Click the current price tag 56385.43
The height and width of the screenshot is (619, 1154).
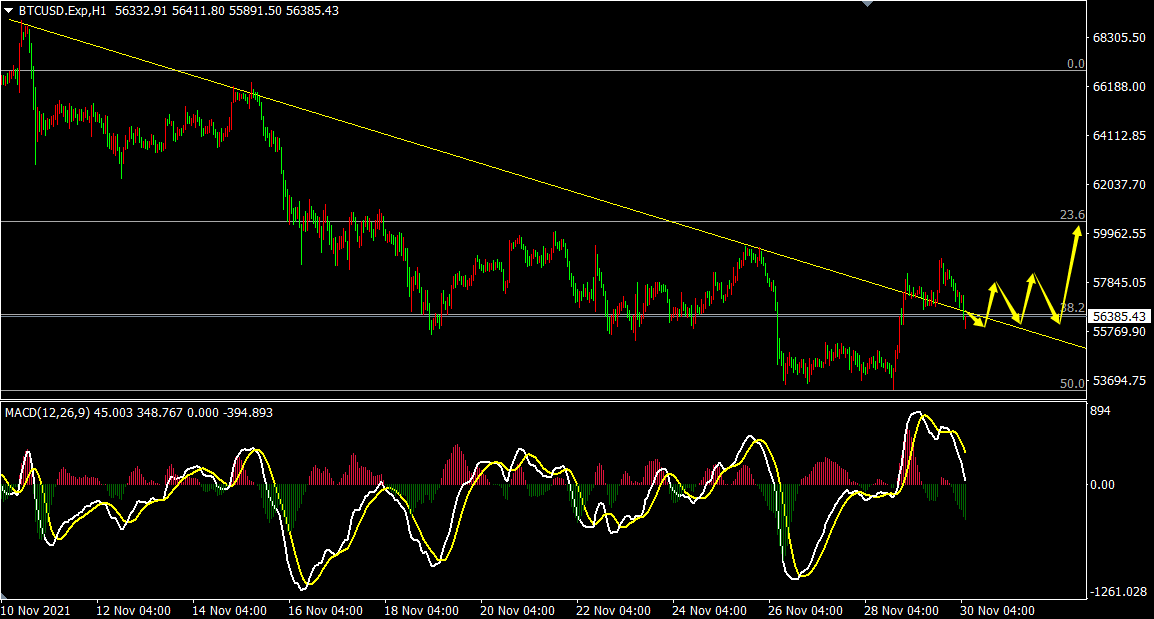click(x=1119, y=316)
